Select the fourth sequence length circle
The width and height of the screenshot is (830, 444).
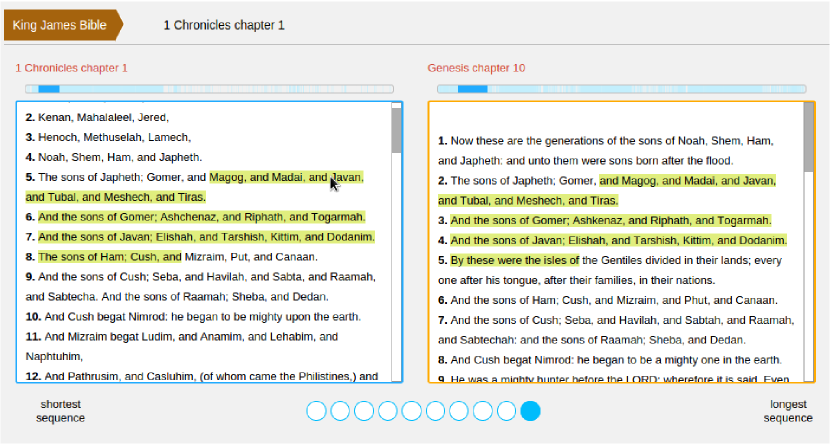[x=387, y=411]
